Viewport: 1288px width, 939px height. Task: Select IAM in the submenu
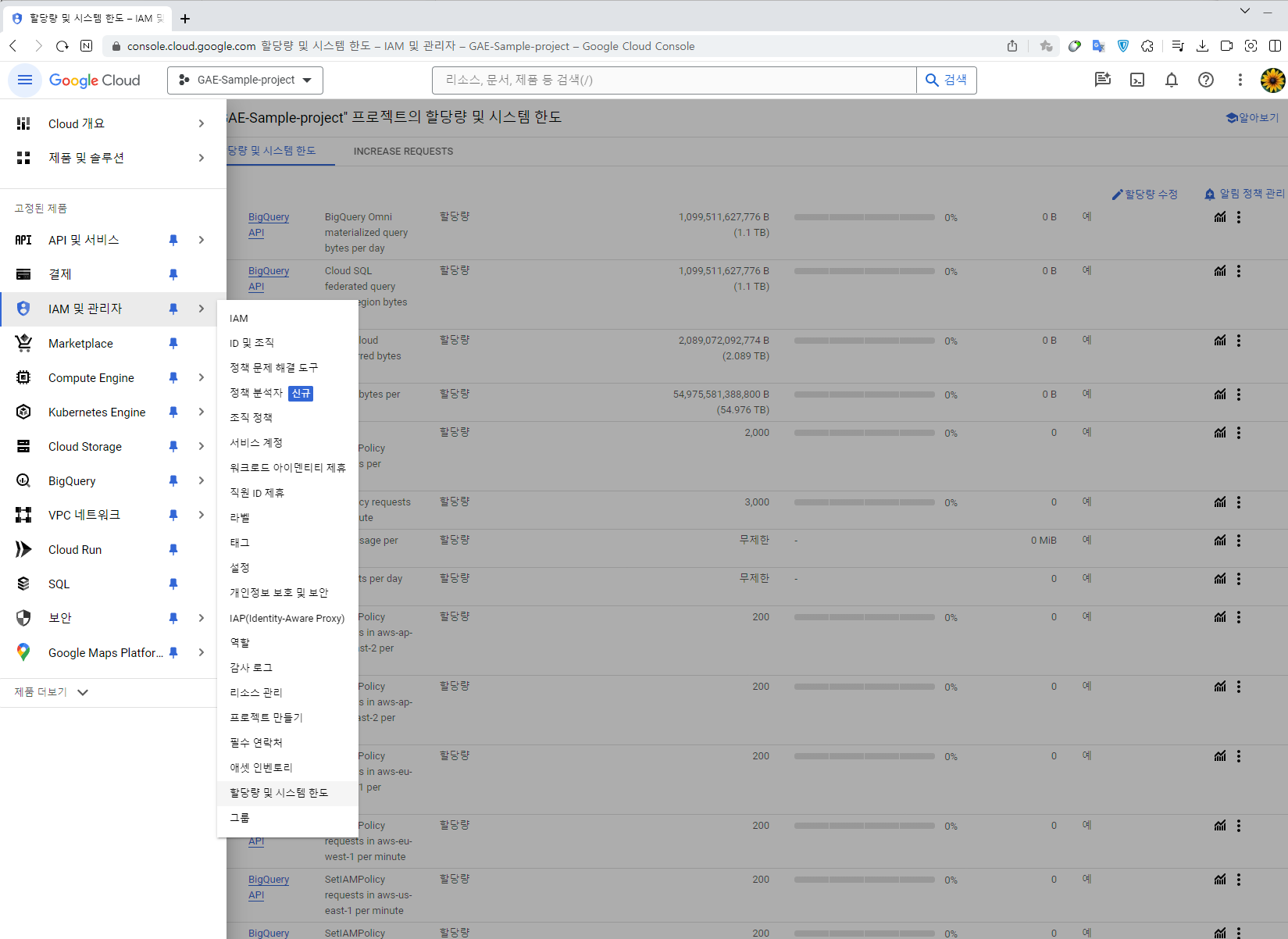click(287, 318)
